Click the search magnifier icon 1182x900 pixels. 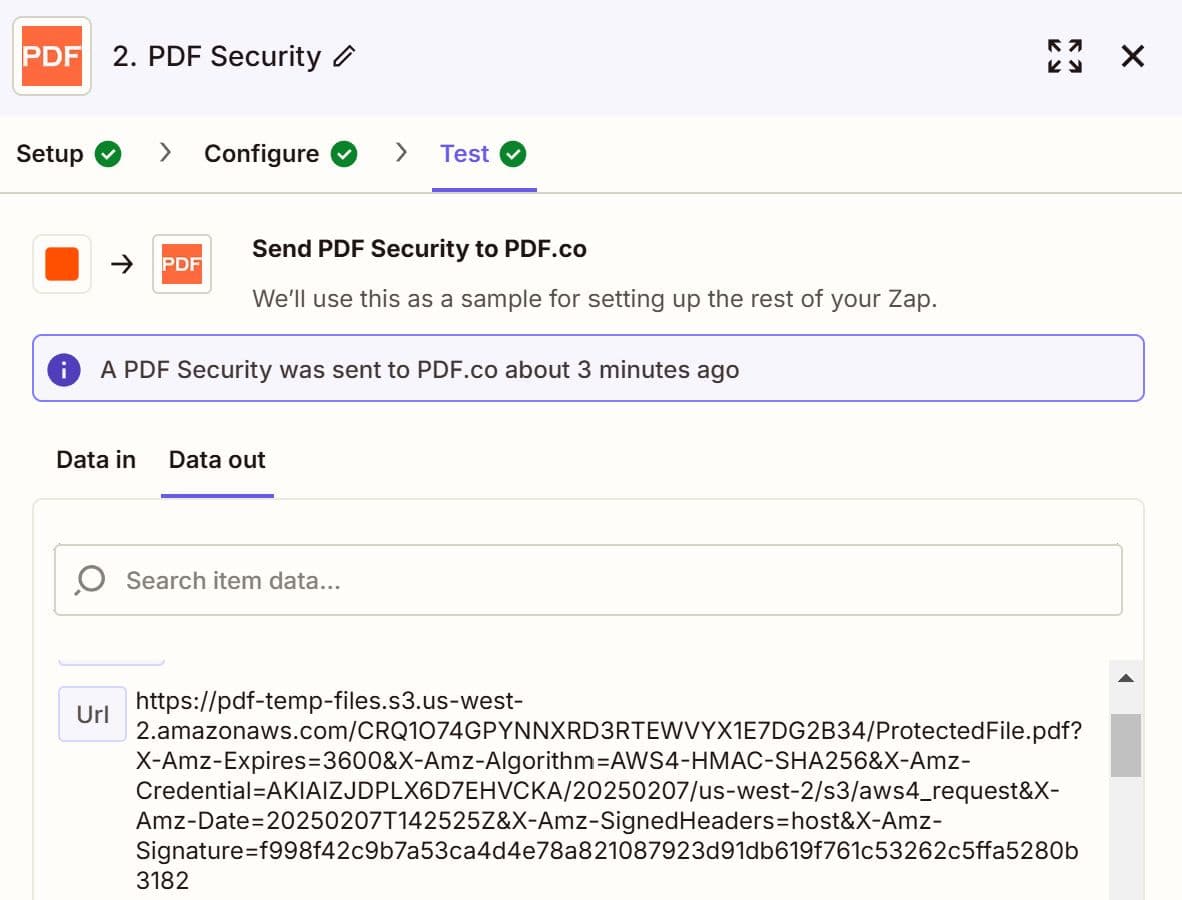(89, 579)
